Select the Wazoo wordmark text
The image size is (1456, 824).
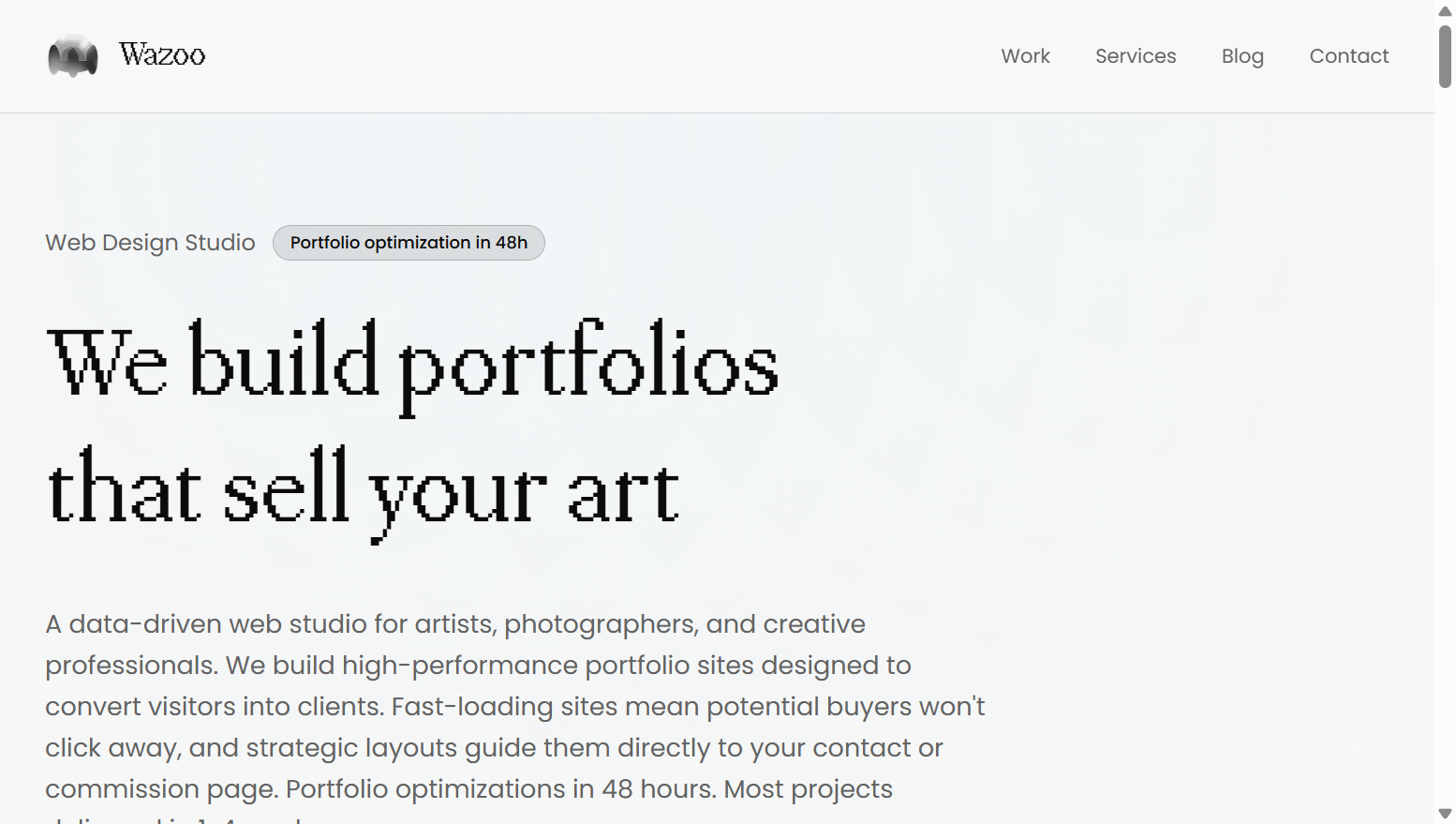tap(161, 54)
